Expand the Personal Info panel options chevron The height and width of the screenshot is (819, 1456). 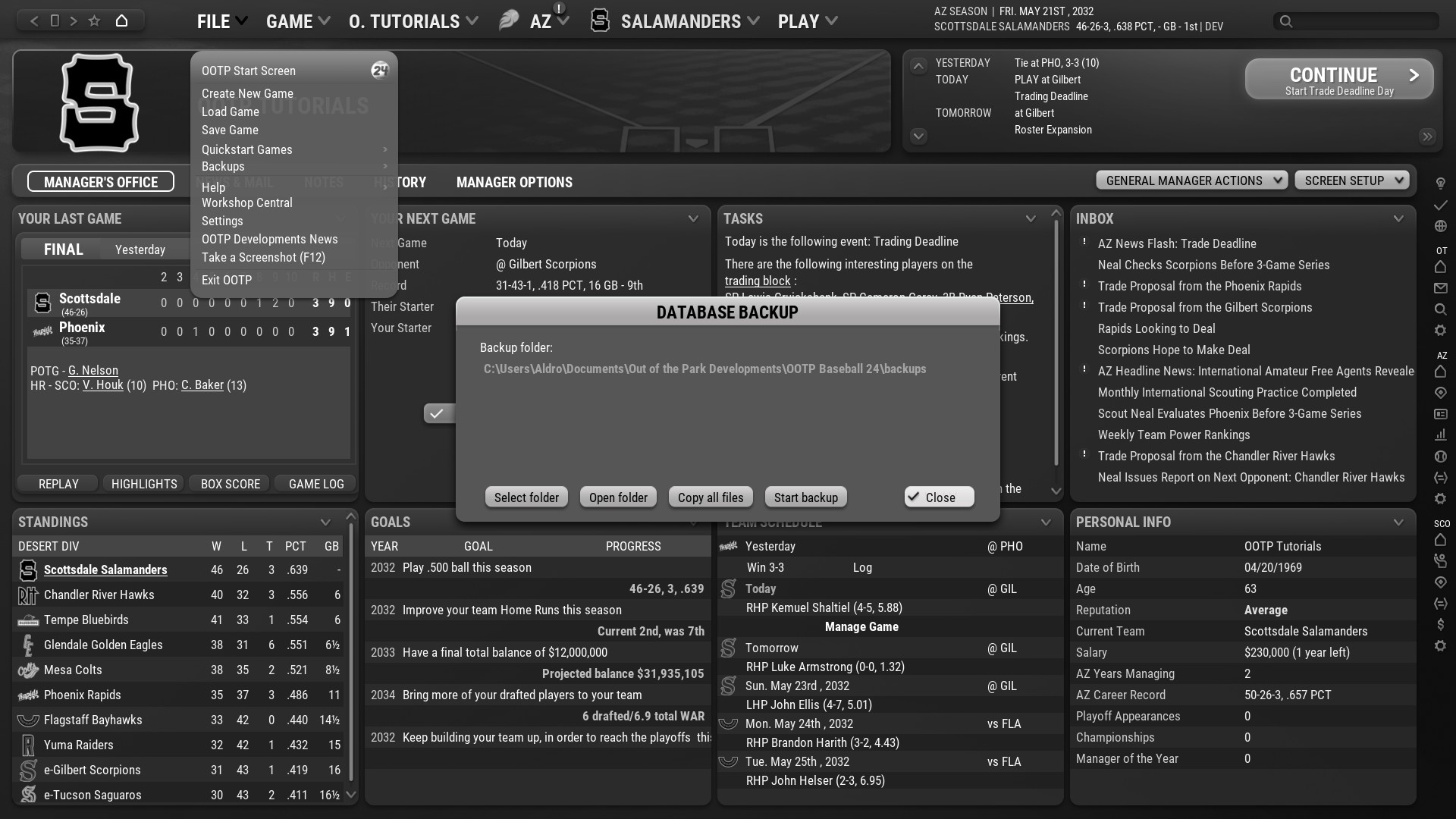pyautogui.click(x=1398, y=522)
